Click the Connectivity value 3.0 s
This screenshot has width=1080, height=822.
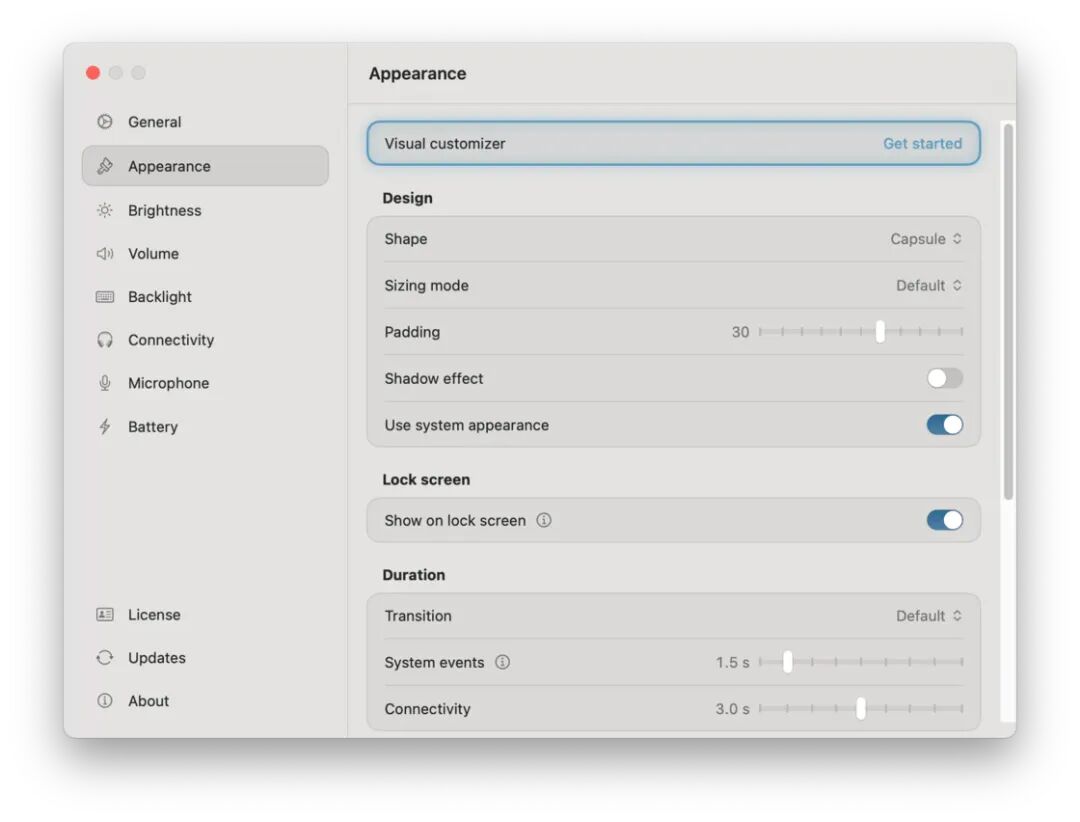tap(732, 709)
